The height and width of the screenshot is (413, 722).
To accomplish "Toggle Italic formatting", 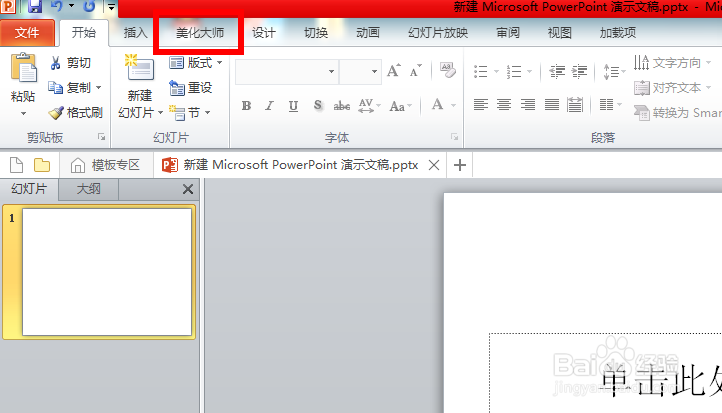I will pos(269,106).
